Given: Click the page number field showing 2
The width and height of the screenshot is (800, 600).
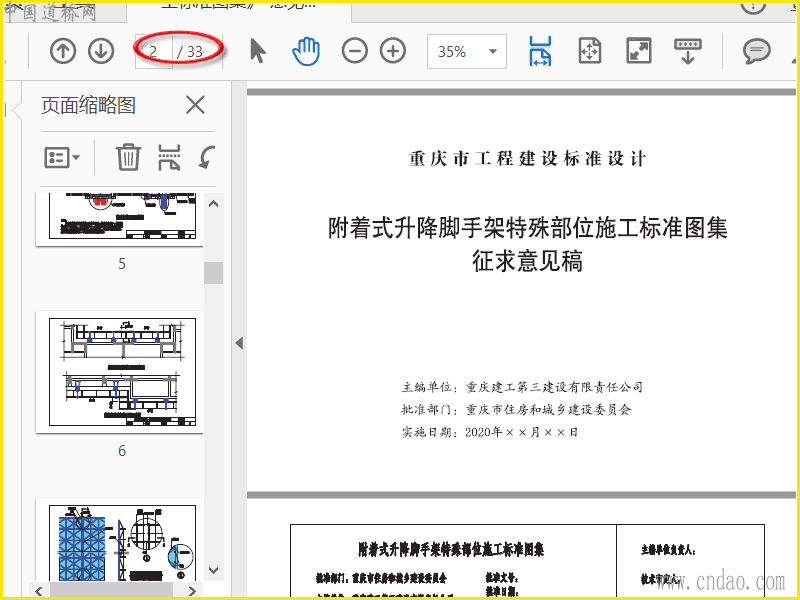Looking at the screenshot, I should click(x=153, y=51).
